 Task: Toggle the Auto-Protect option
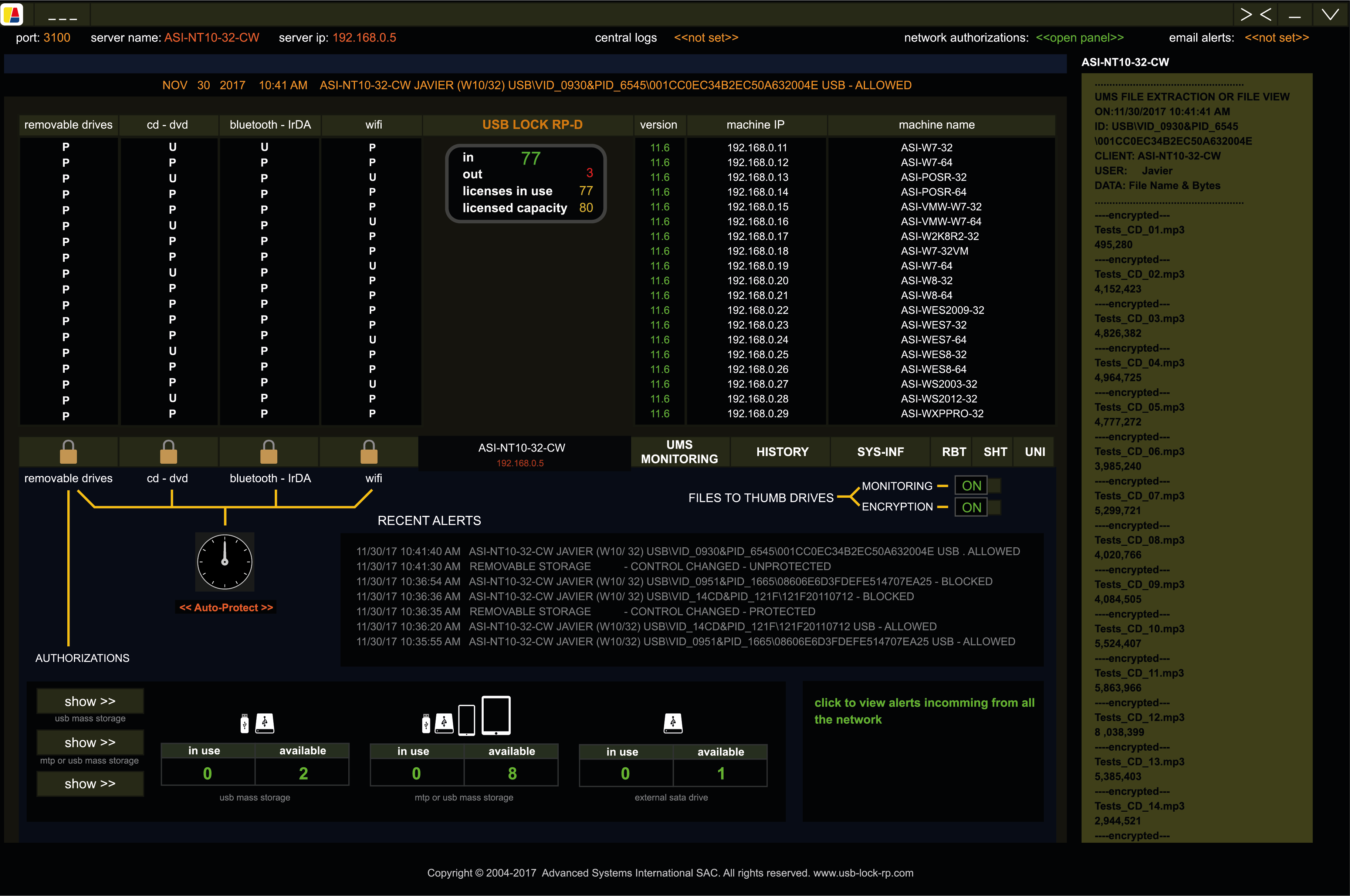pyautogui.click(x=226, y=608)
